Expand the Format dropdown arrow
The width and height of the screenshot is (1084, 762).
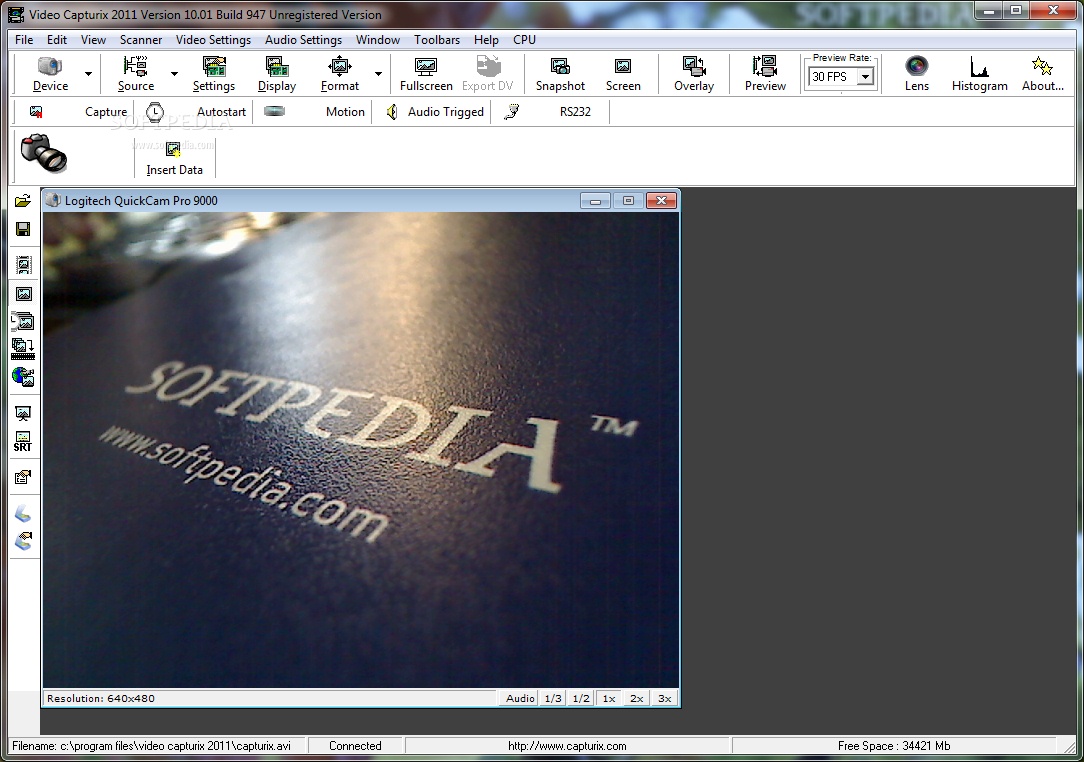378,74
